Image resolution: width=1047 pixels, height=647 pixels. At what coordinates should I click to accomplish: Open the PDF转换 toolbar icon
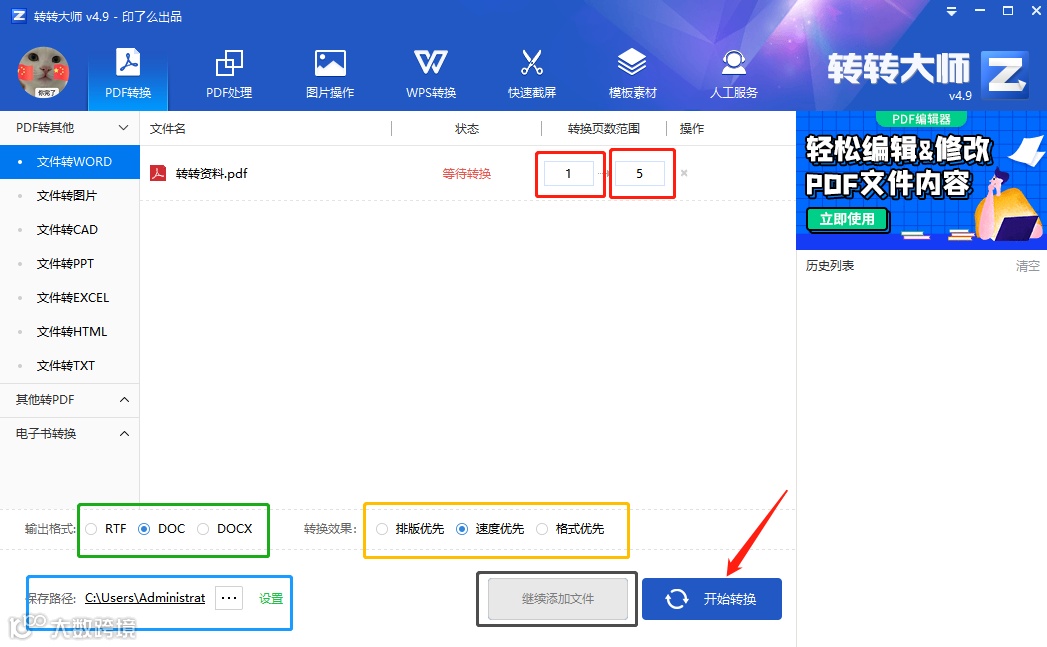click(x=128, y=73)
